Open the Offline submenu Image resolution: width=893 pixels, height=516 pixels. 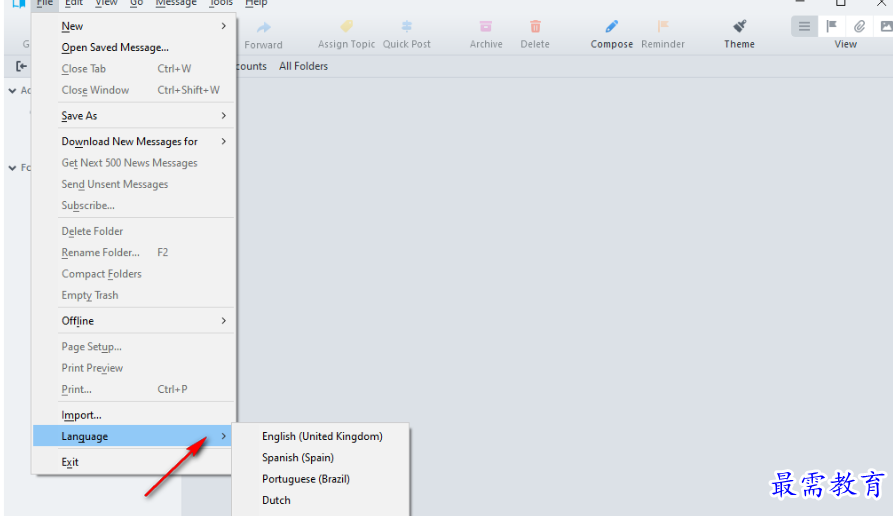pyautogui.click(x=134, y=321)
